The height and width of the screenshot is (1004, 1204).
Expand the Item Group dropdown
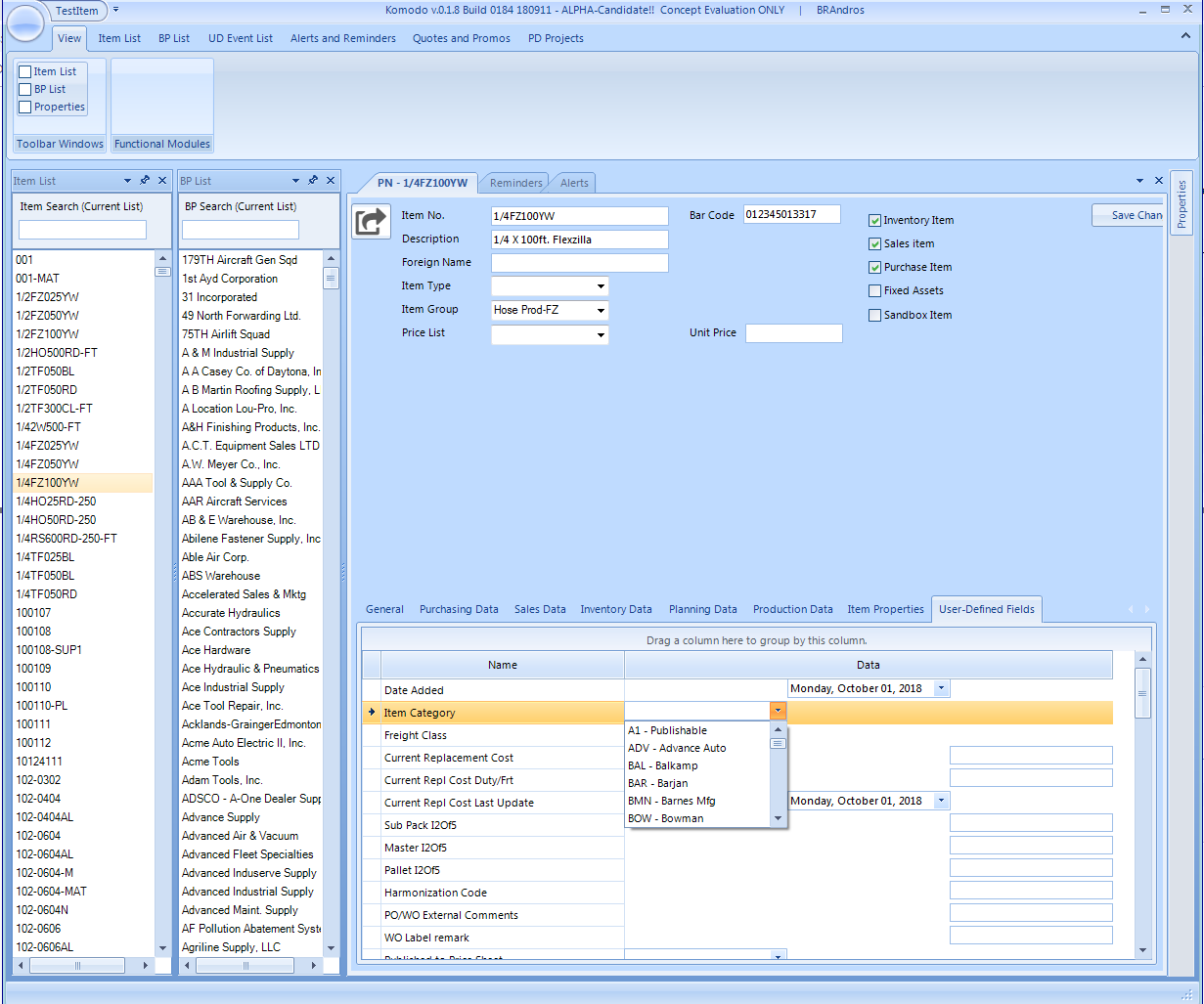[x=601, y=311]
